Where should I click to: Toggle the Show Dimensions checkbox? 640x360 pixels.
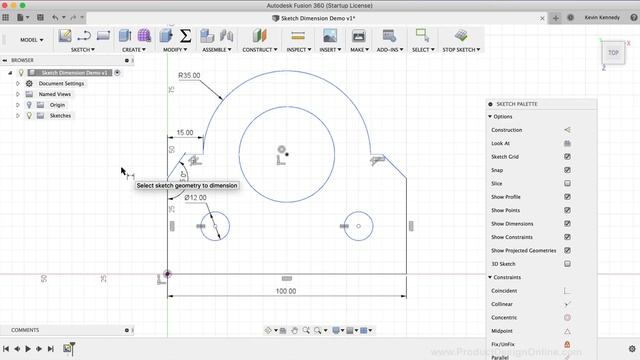[567, 224]
